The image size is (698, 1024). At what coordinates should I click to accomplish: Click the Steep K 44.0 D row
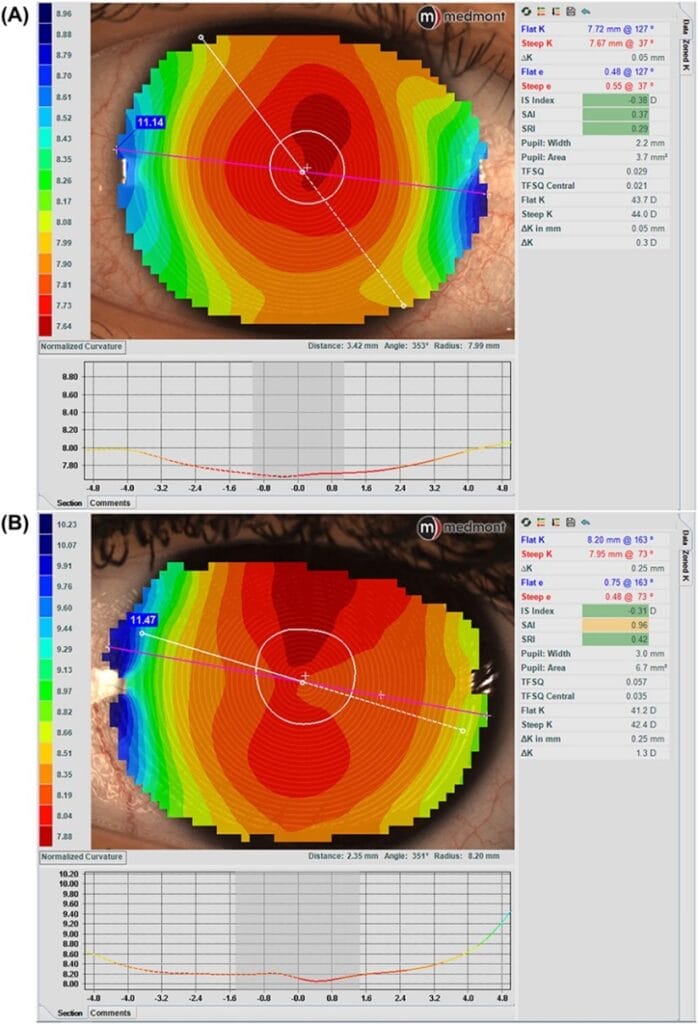click(594, 214)
